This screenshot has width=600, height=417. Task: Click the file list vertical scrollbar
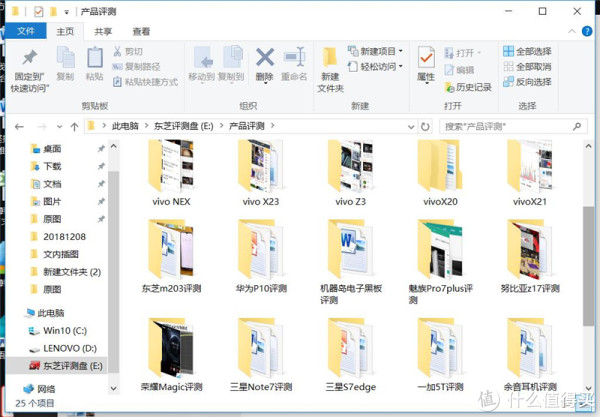[x=589, y=266]
